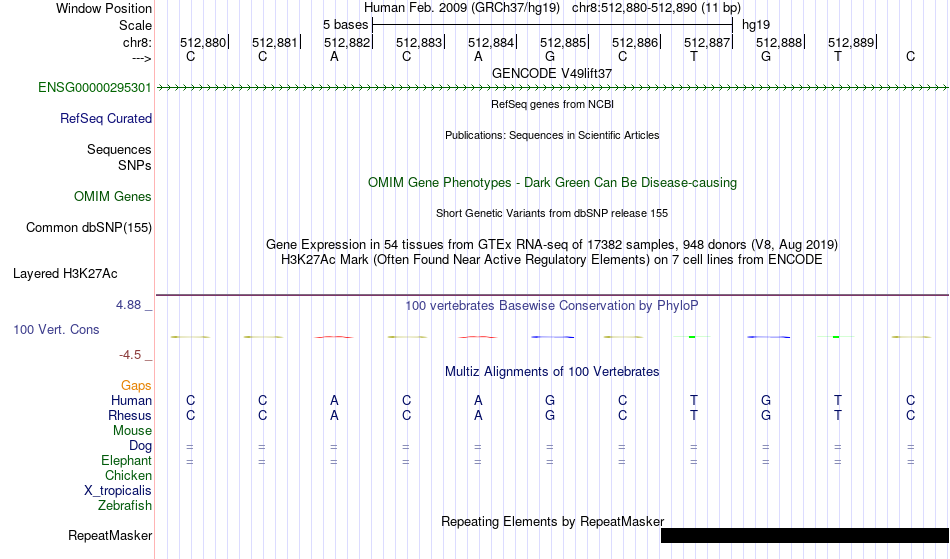
Task: Click the 100 Vert. Cons label
Action: pyautogui.click(x=56, y=330)
